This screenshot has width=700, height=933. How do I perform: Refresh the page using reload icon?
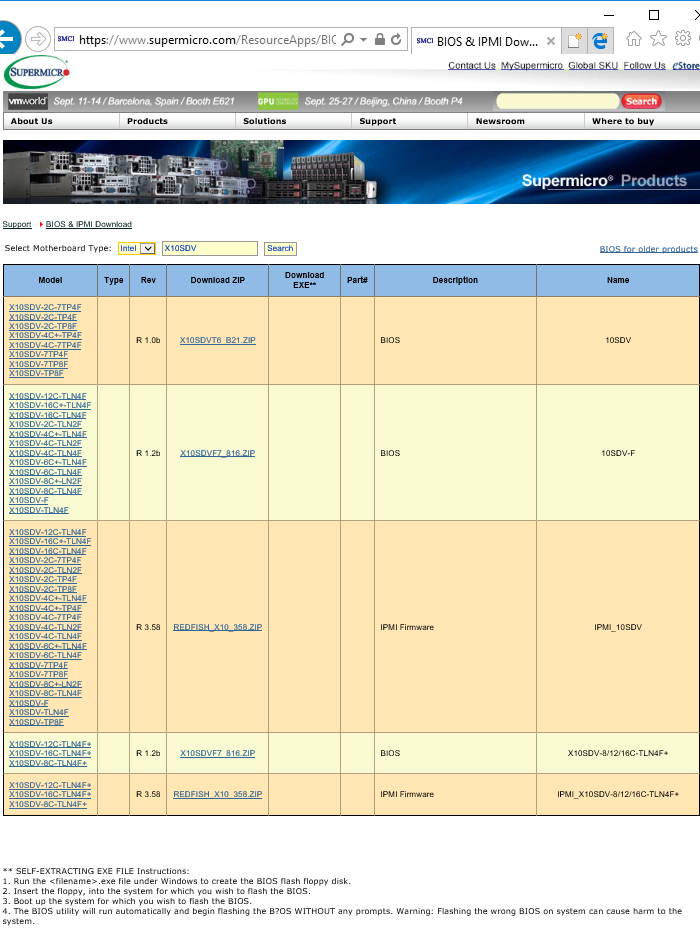[396, 40]
